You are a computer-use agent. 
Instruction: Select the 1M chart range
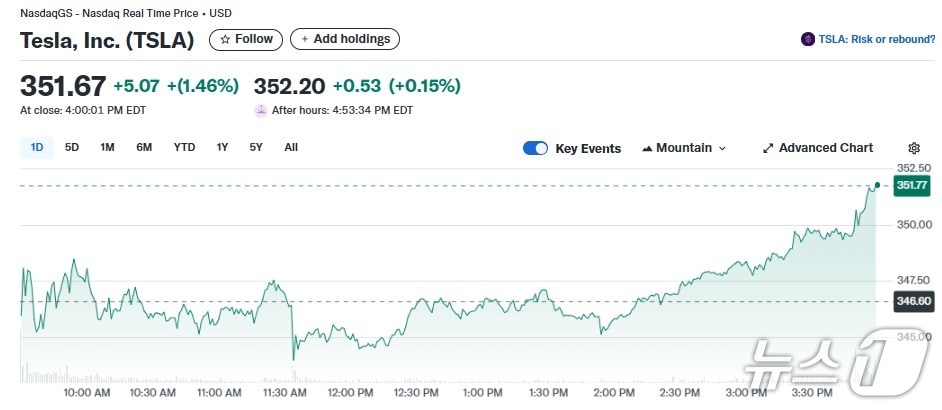(x=107, y=147)
